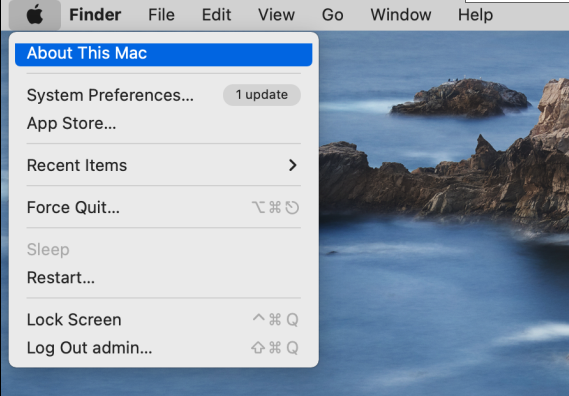The width and height of the screenshot is (569, 396).
Task: Choose About This Mac
Action: coord(164,54)
